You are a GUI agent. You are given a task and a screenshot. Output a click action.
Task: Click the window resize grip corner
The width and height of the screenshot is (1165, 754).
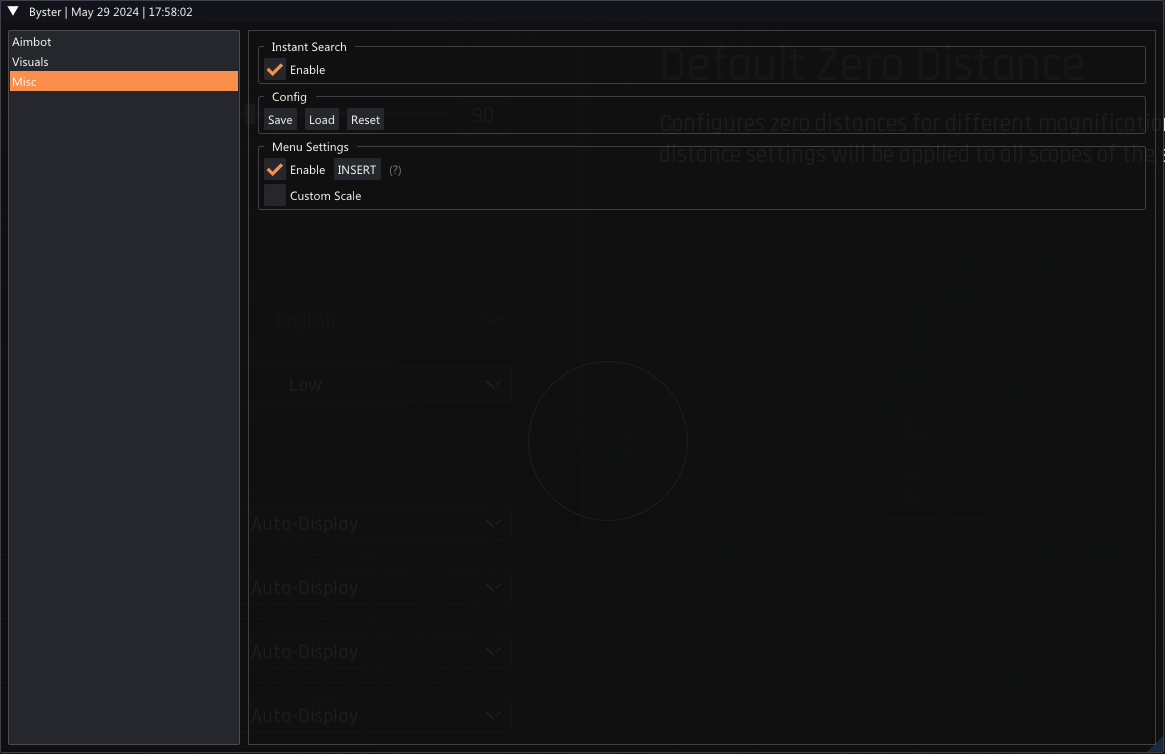1157,746
